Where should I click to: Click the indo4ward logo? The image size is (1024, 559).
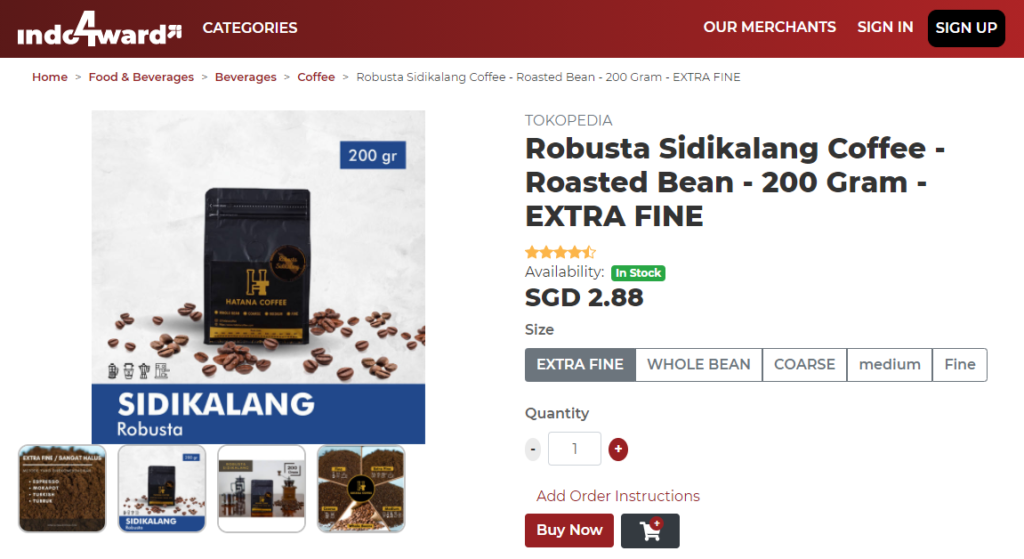point(99,29)
